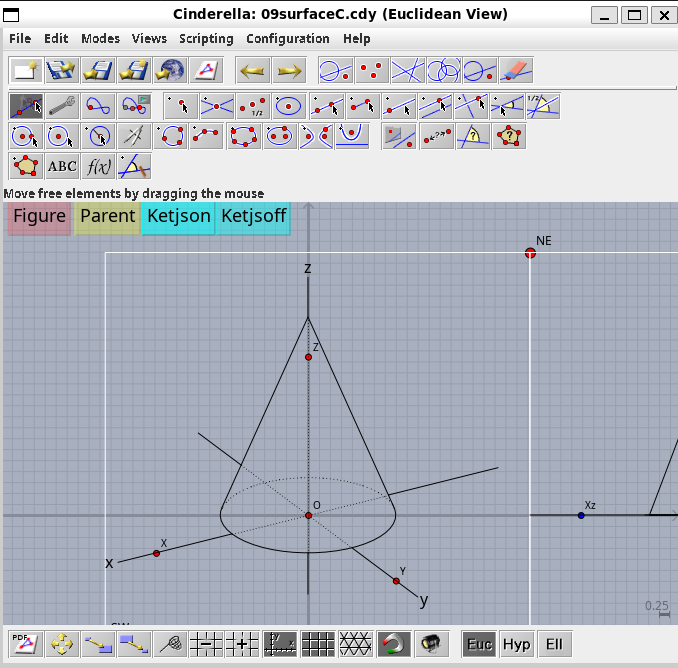Select the measure angle tool
Viewport: 678px width, 668px height.
coord(473,136)
